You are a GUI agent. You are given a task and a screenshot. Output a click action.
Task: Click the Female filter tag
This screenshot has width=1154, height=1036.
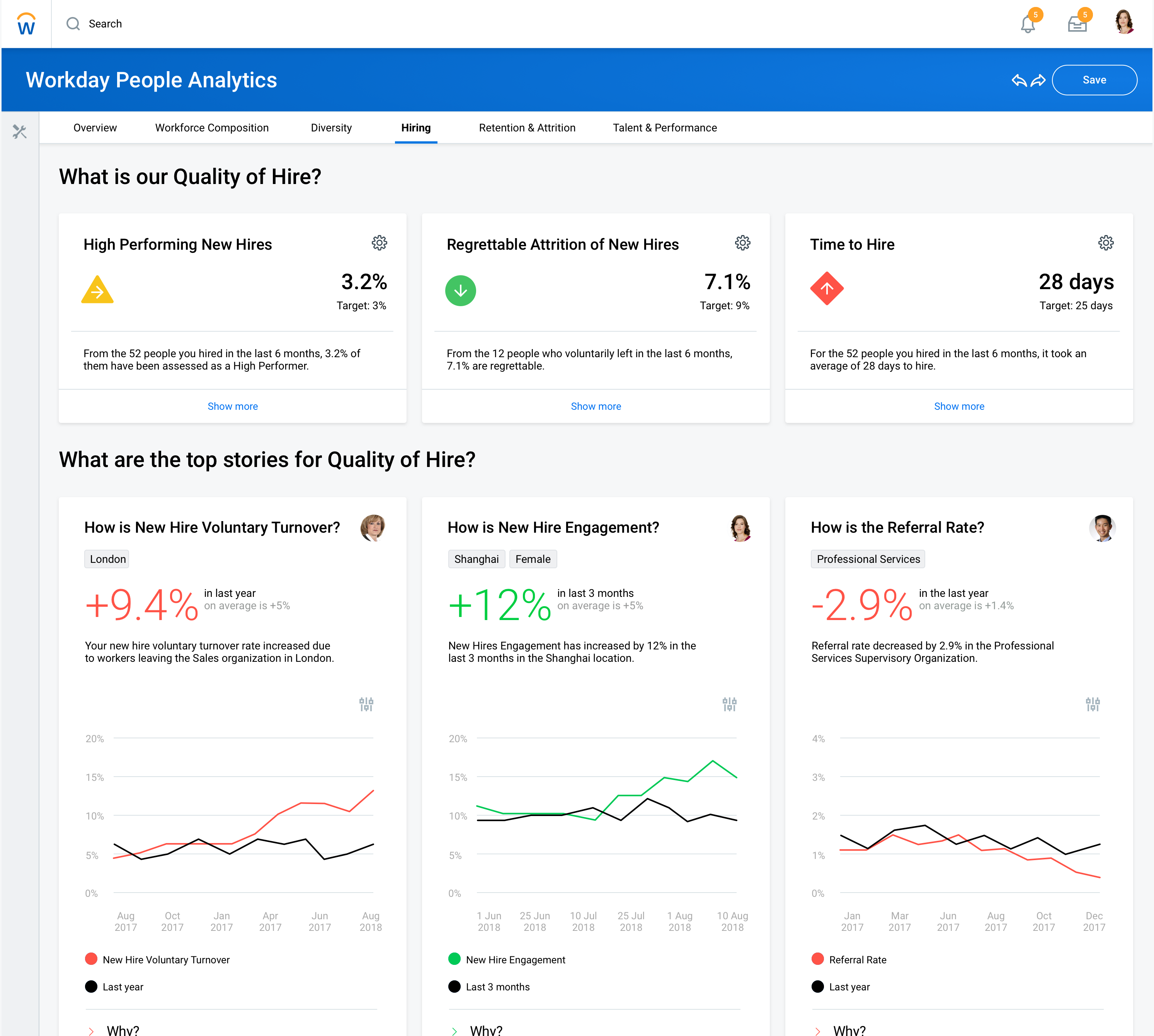533,559
